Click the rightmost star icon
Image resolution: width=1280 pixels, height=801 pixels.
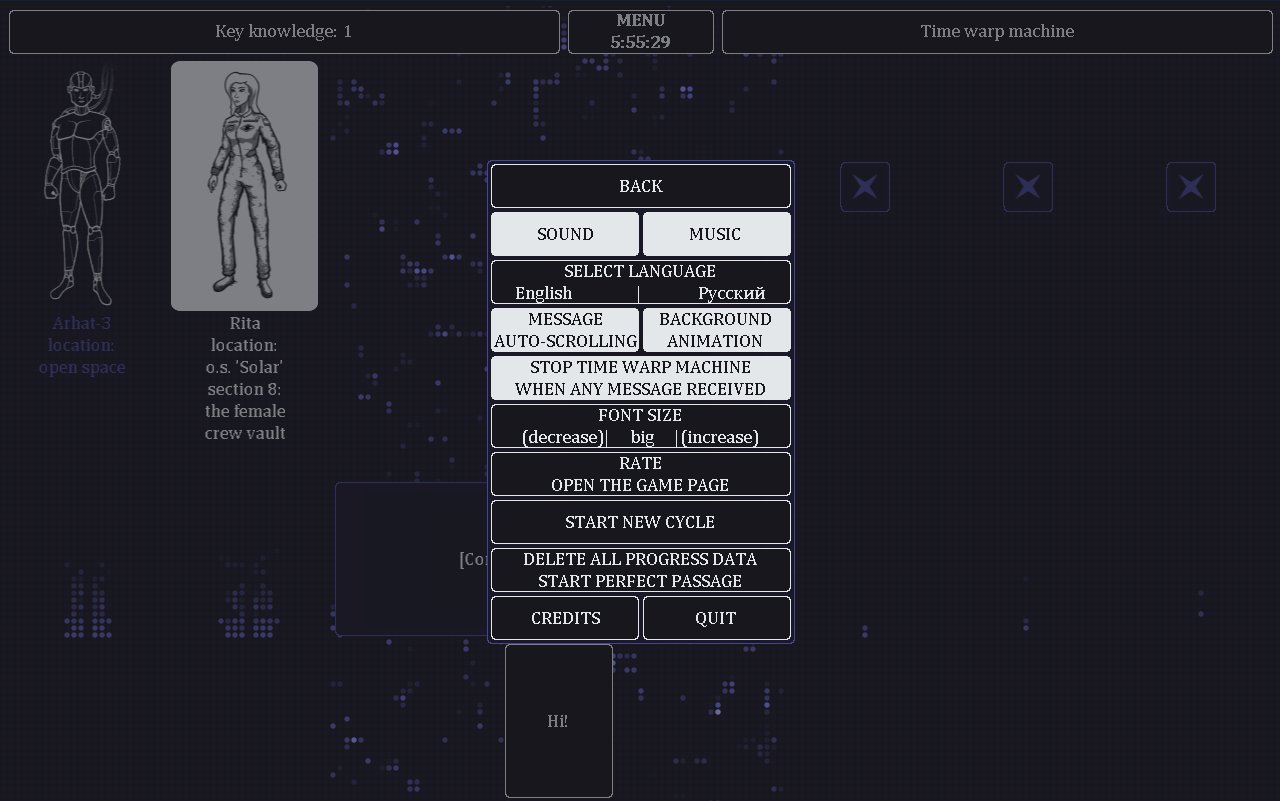point(1191,187)
